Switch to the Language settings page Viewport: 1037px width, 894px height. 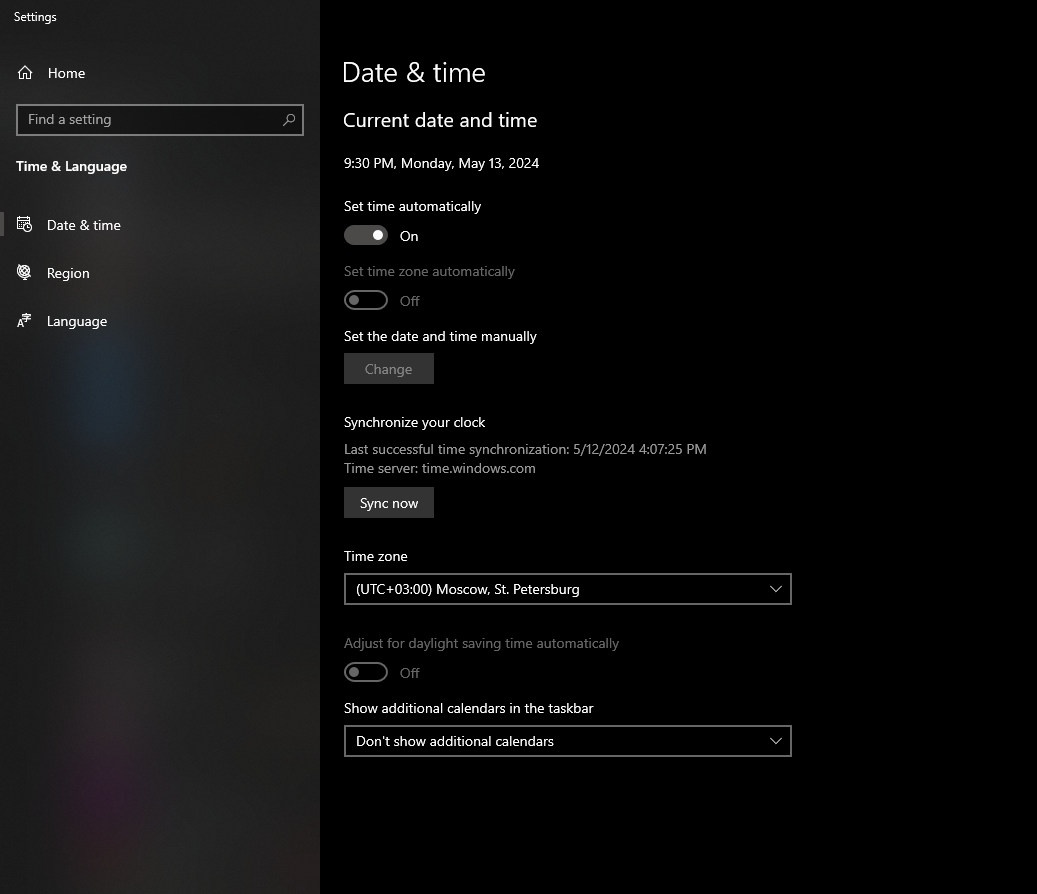pyautogui.click(x=77, y=321)
